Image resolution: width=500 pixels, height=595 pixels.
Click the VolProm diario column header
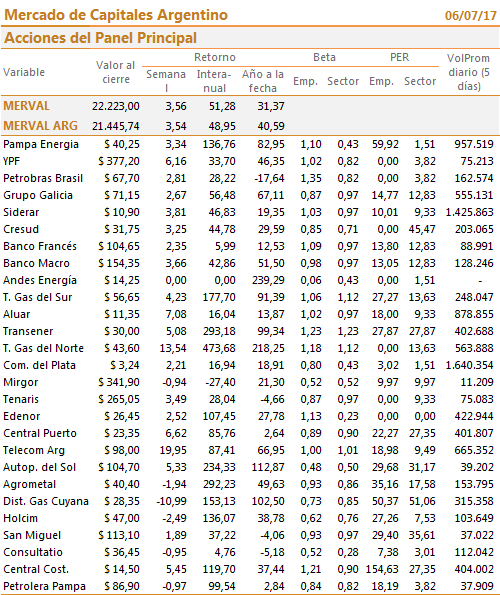coord(469,72)
